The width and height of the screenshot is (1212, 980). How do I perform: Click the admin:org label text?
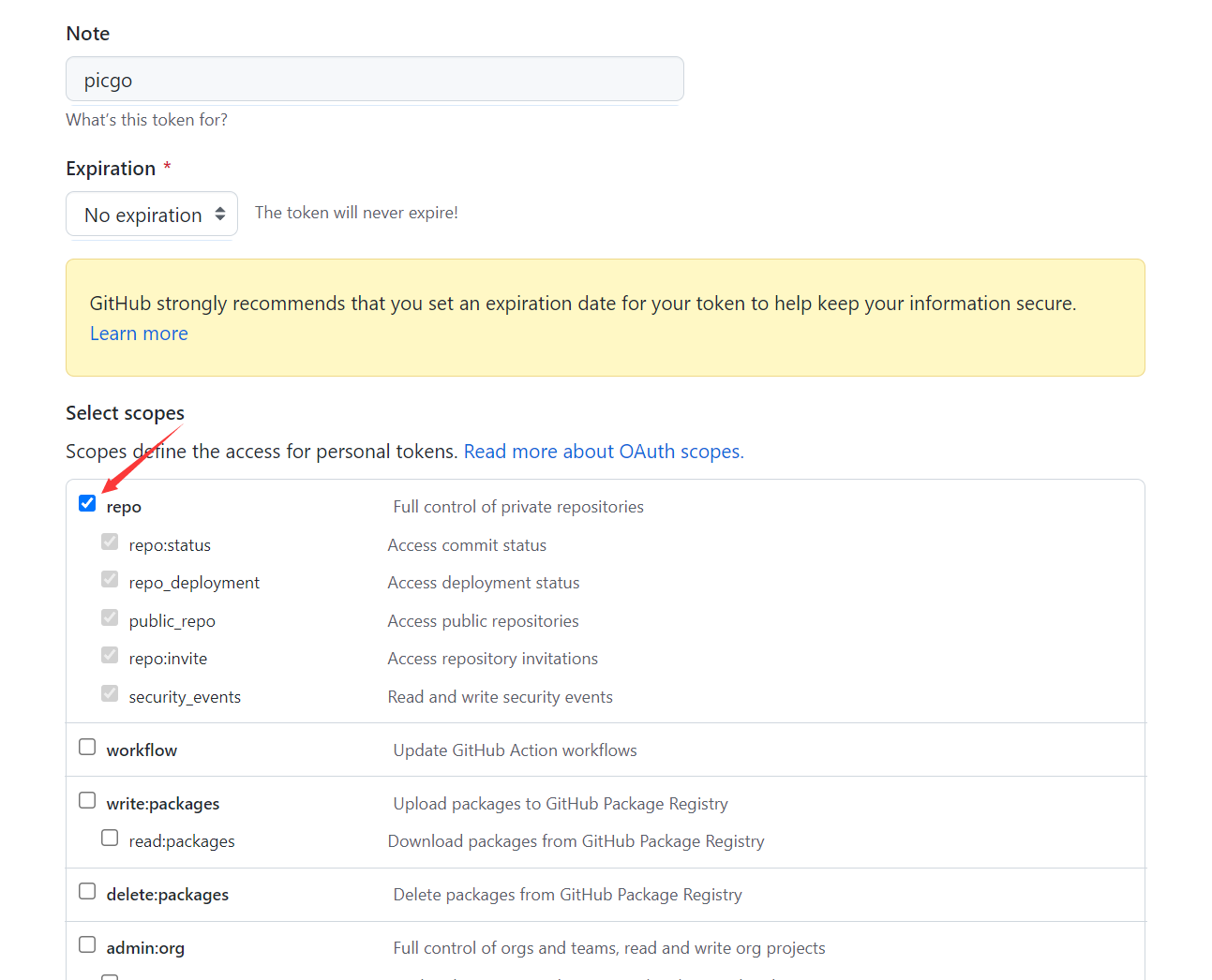(145, 948)
